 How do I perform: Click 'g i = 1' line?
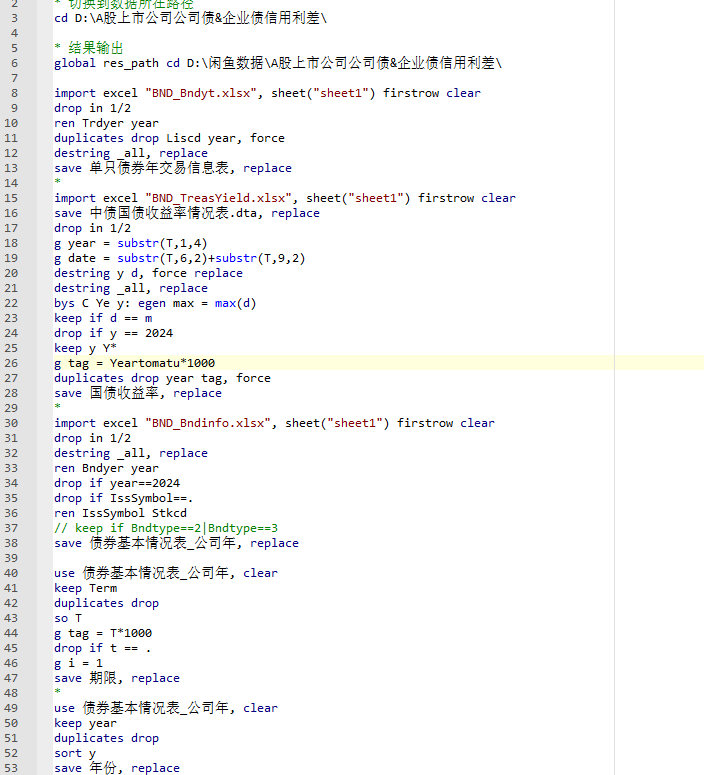click(x=78, y=663)
